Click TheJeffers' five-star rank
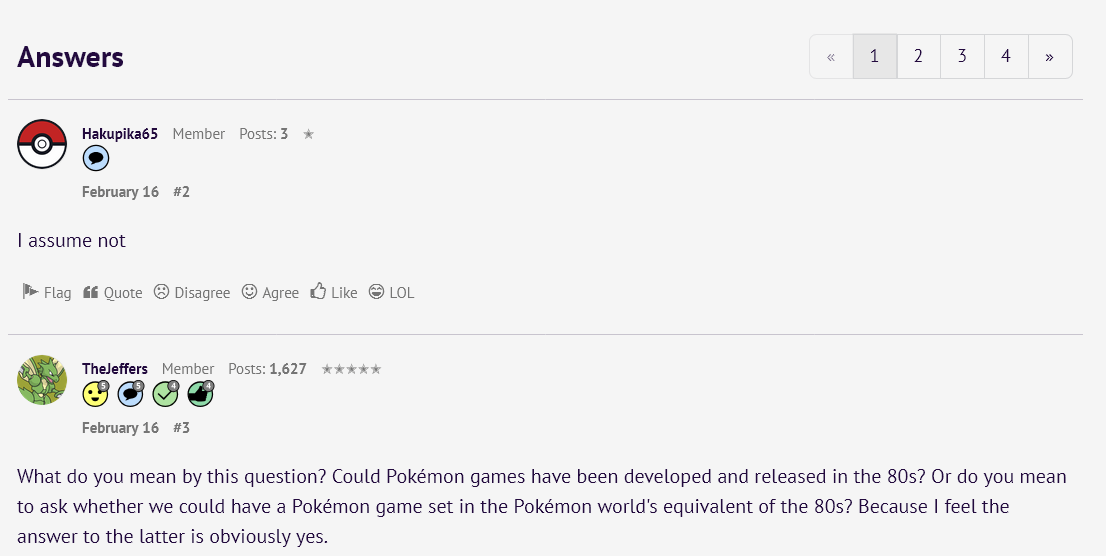The height and width of the screenshot is (556, 1106). pos(351,369)
